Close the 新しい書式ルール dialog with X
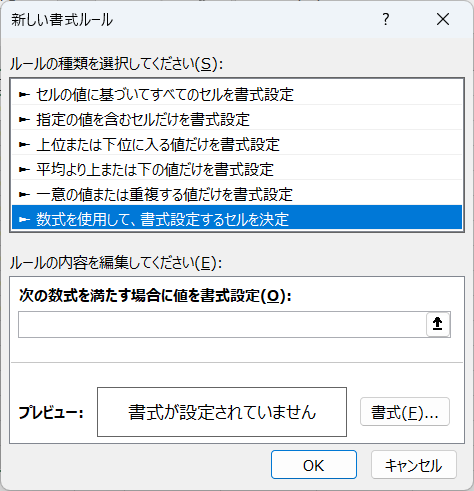474x491 pixels. 443,19
